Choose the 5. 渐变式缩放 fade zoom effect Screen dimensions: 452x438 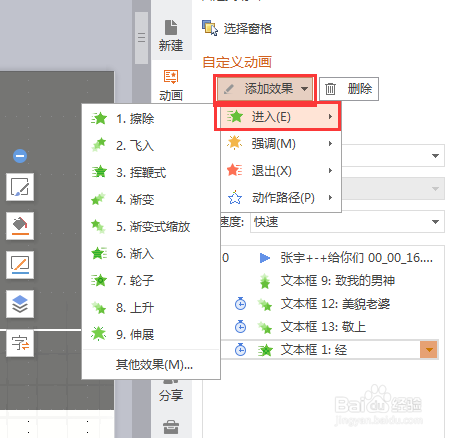[151, 227]
